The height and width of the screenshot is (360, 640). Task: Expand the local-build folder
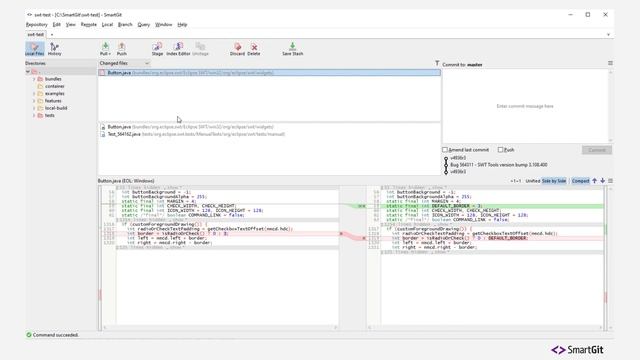pyautogui.click(x=34, y=108)
